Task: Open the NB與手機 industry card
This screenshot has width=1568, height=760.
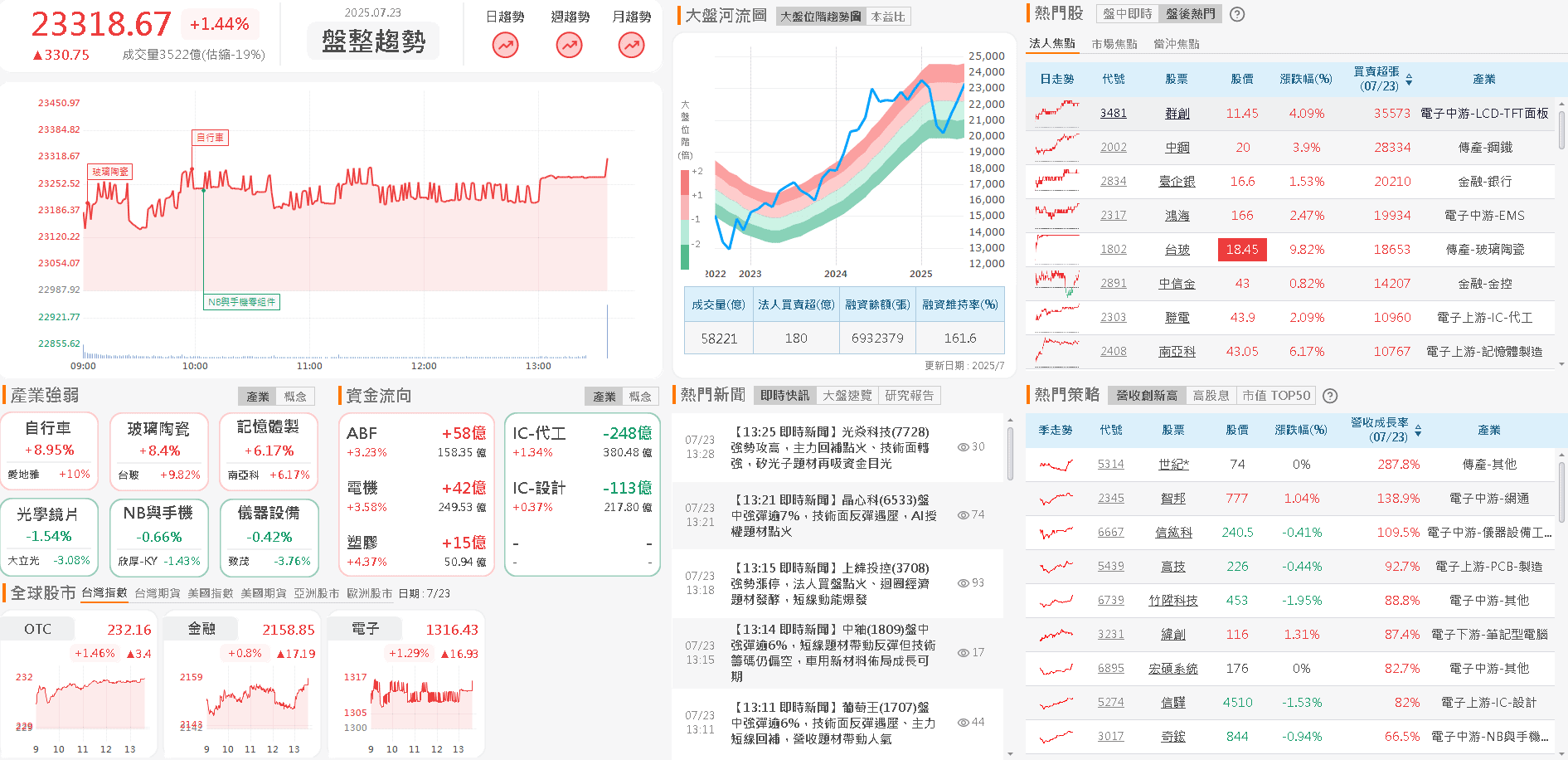Action: tap(158, 537)
